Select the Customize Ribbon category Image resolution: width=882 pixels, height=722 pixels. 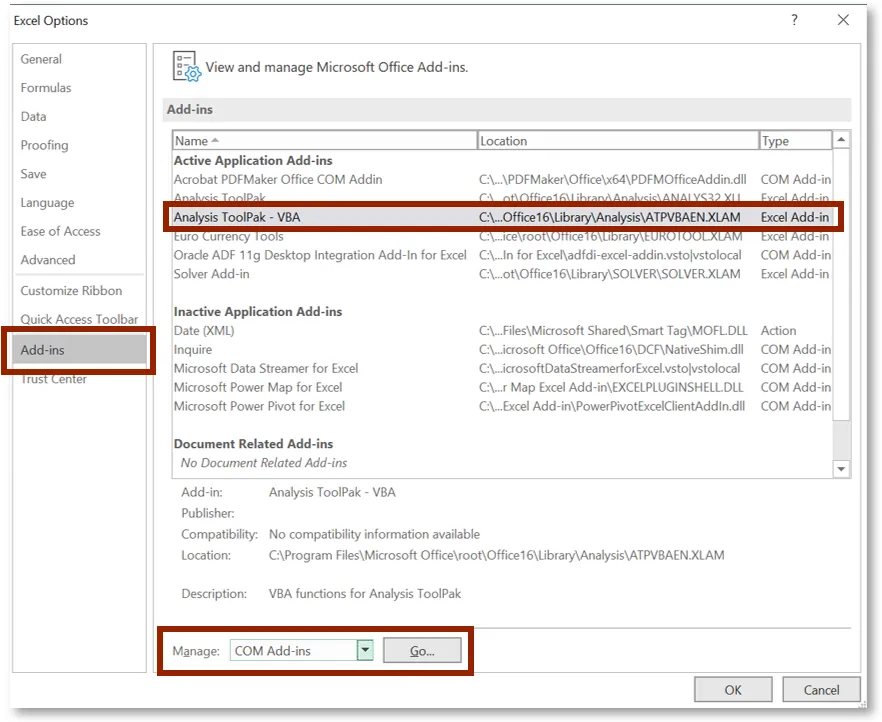pos(71,291)
